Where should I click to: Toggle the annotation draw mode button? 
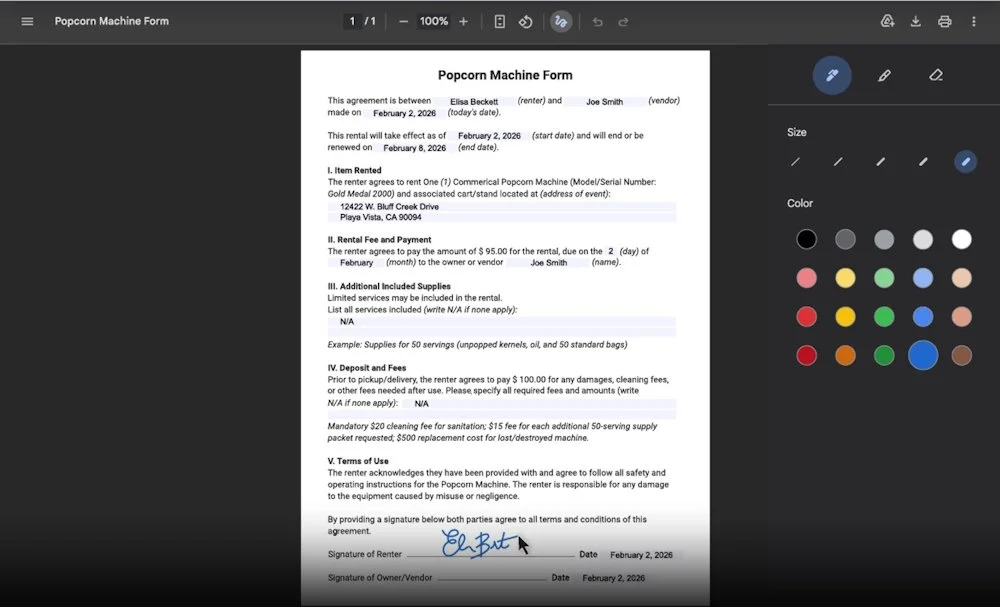(561, 21)
